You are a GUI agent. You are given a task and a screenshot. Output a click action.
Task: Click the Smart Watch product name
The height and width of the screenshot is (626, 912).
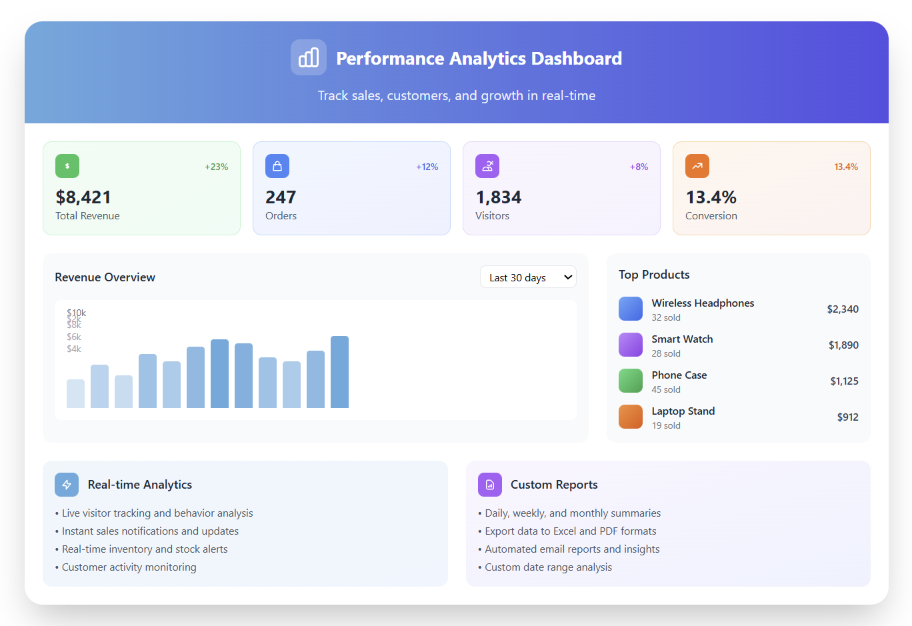tap(682, 339)
